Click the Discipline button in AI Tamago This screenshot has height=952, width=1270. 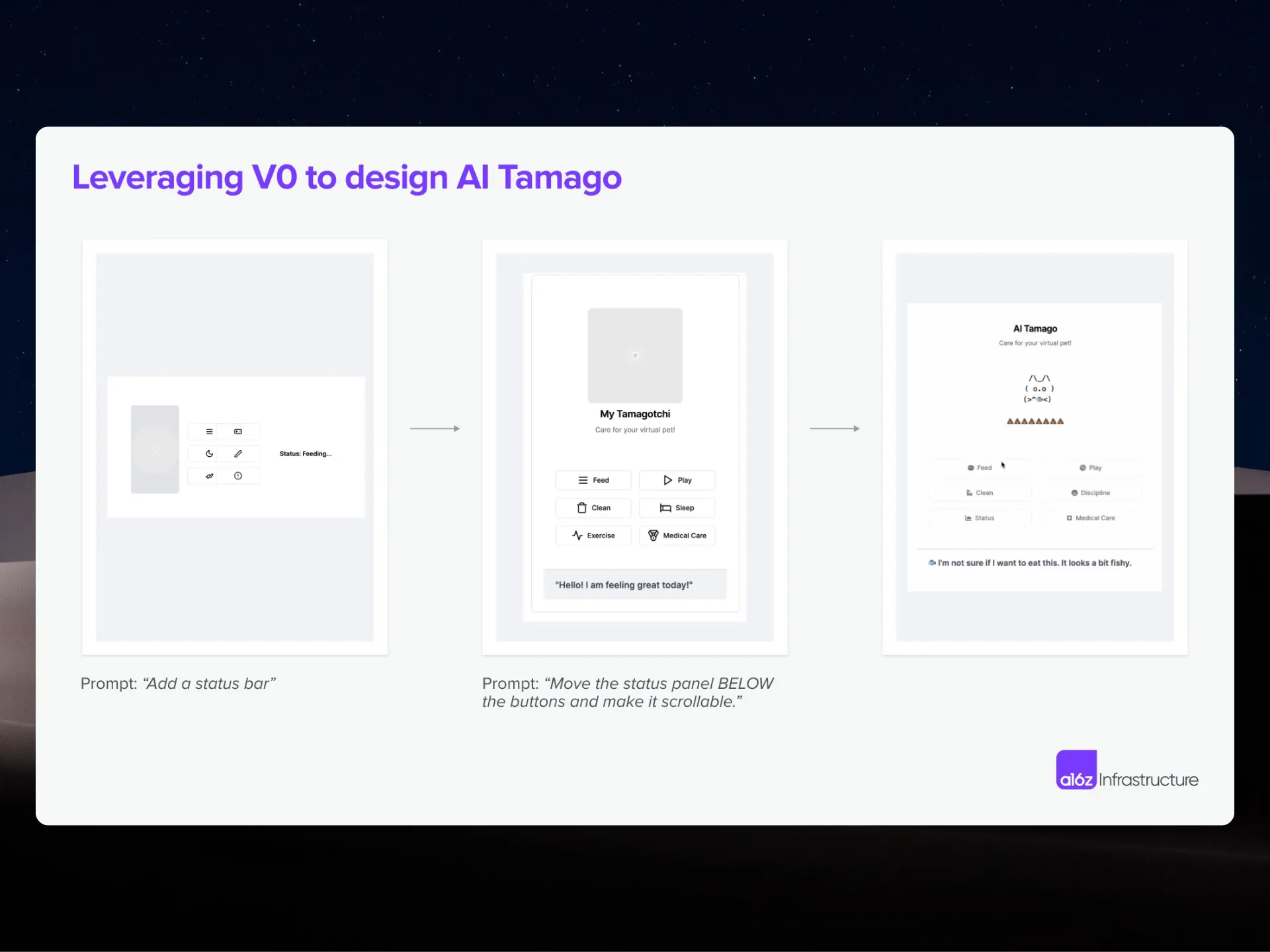point(1090,493)
